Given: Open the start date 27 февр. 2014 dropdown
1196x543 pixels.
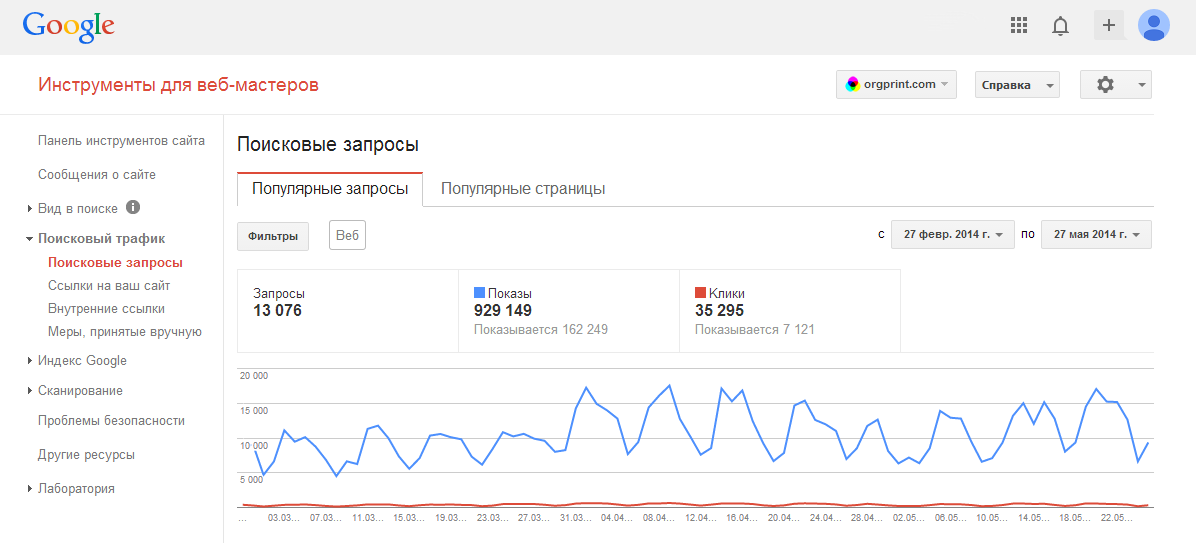Looking at the screenshot, I should click(x=953, y=234).
